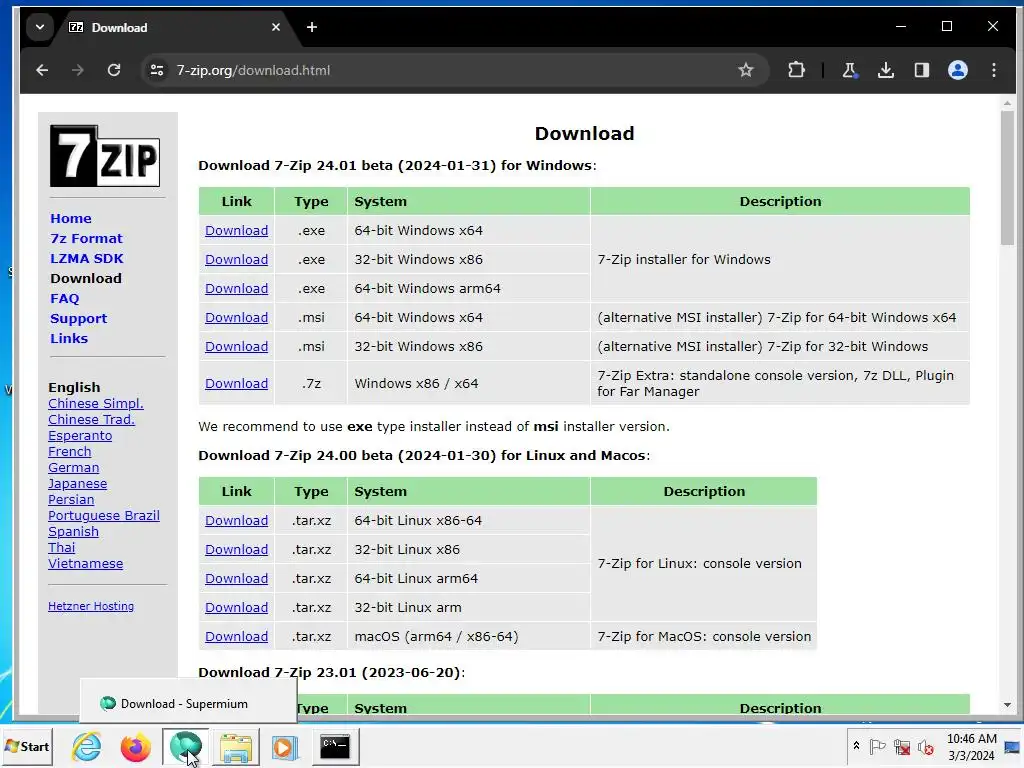Open the profile avatar icon
1024x768 pixels.
[957, 70]
